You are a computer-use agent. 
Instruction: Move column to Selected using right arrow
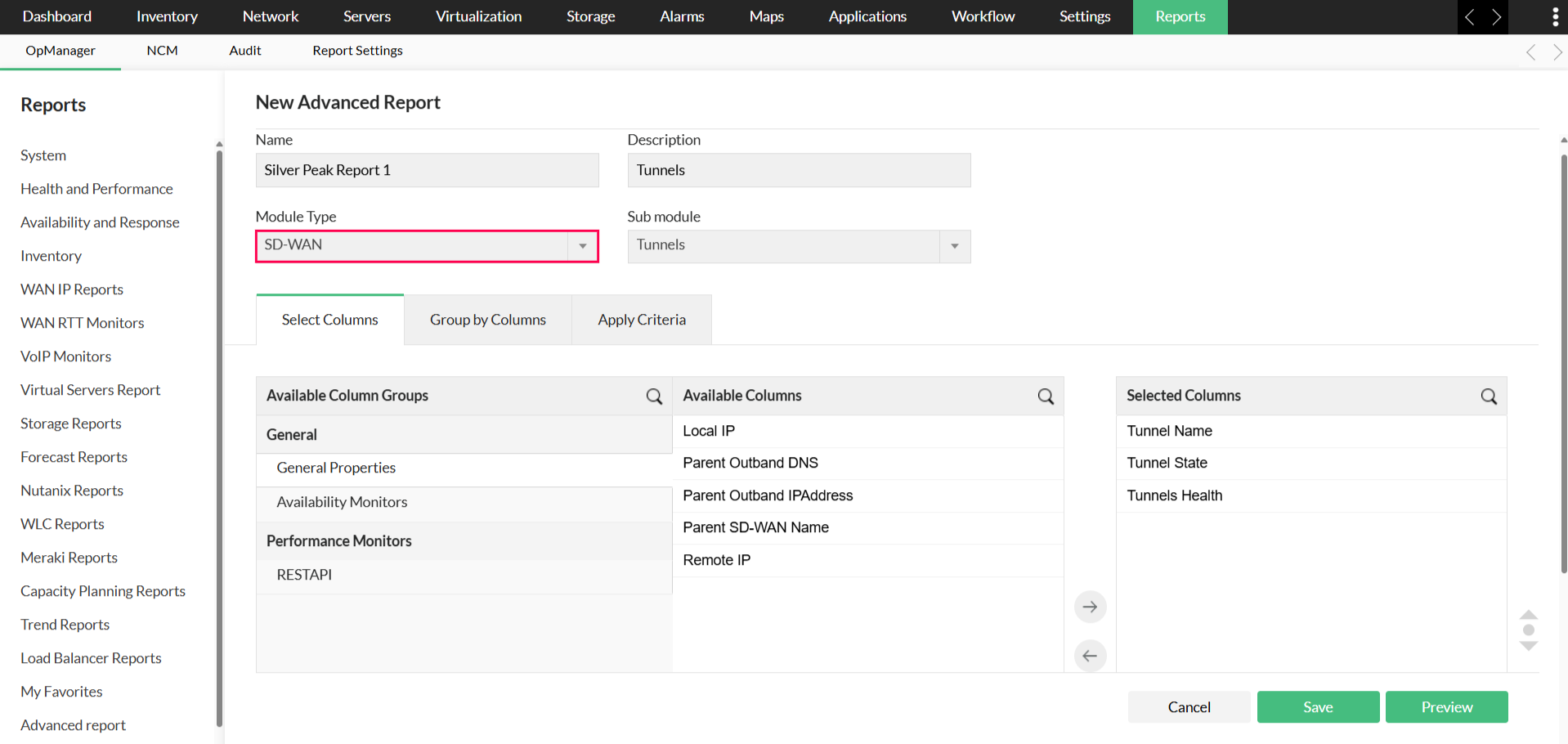pos(1090,607)
